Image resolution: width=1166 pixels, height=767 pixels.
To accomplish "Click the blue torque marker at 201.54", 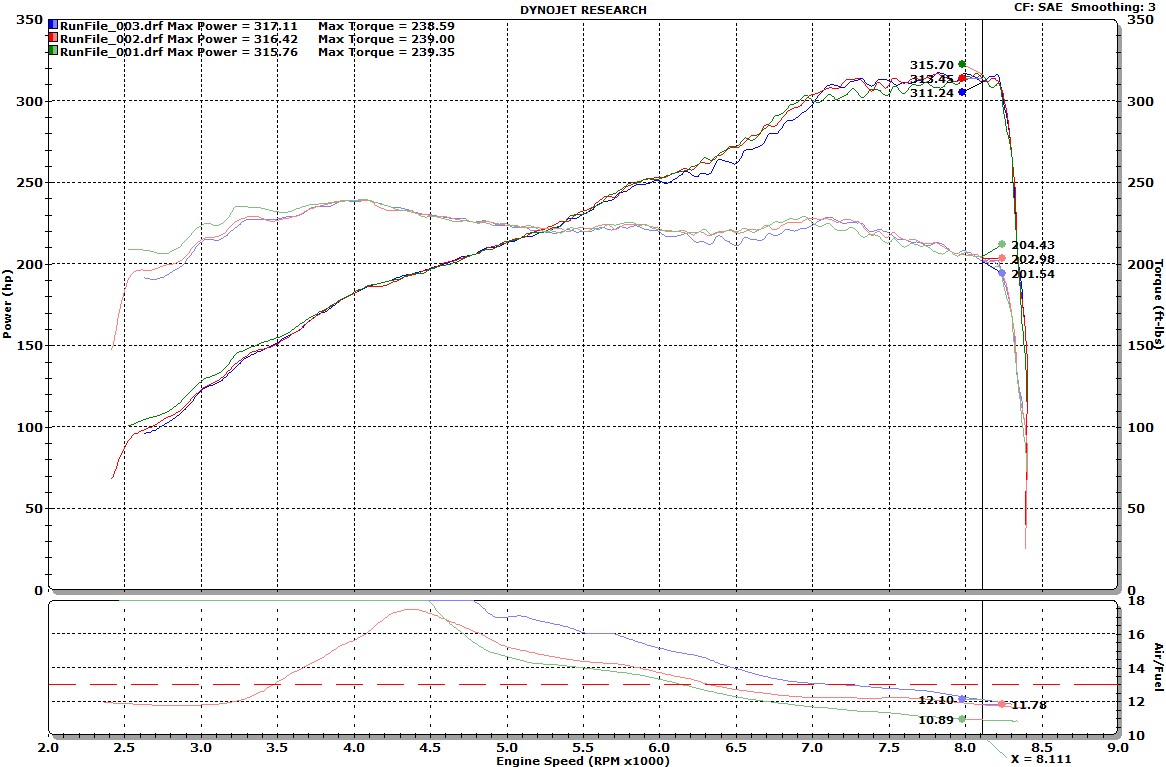I will pyautogui.click(x=1001, y=273).
